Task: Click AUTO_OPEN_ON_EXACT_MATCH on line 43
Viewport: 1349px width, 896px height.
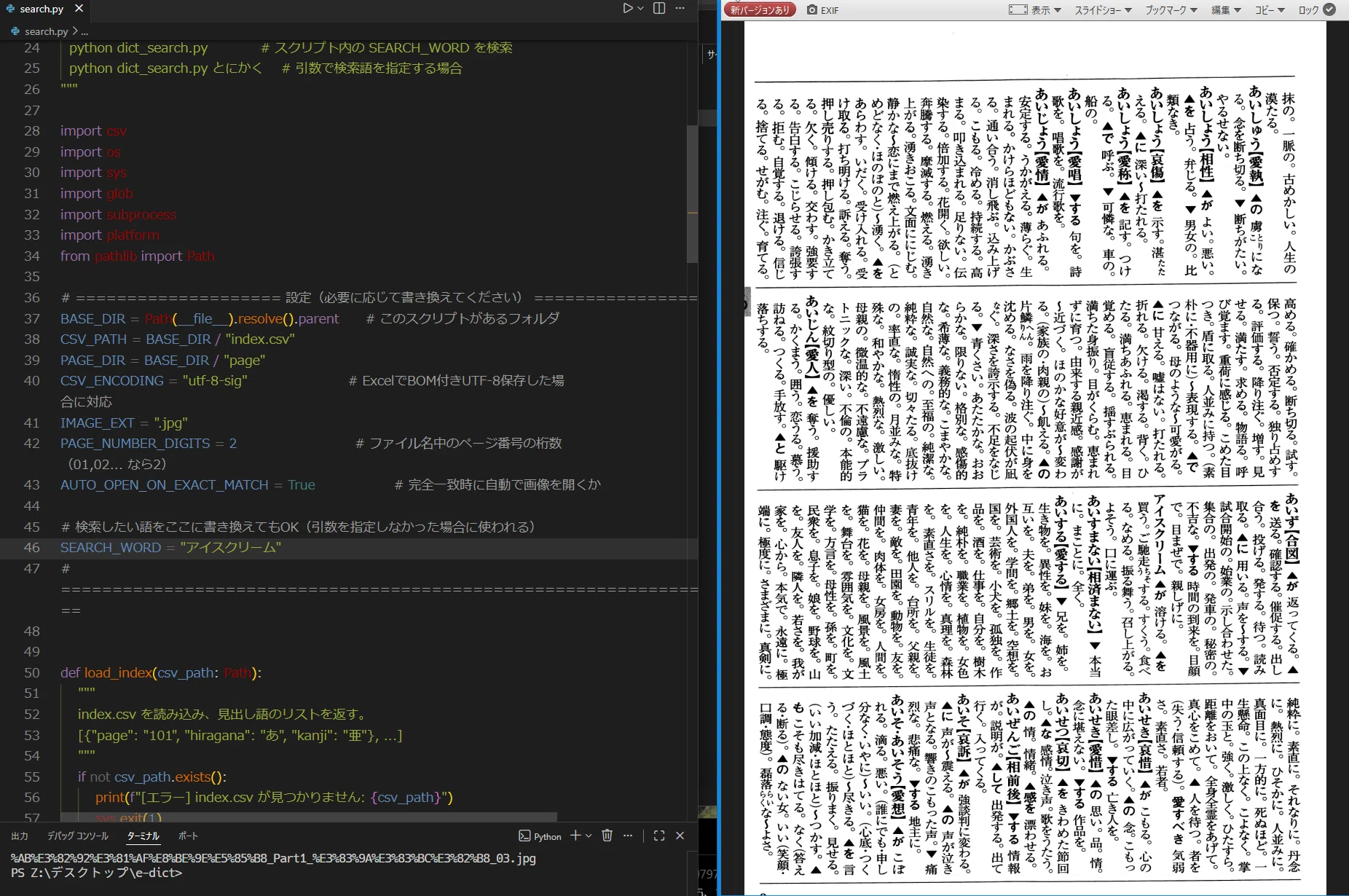Action: [164, 484]
